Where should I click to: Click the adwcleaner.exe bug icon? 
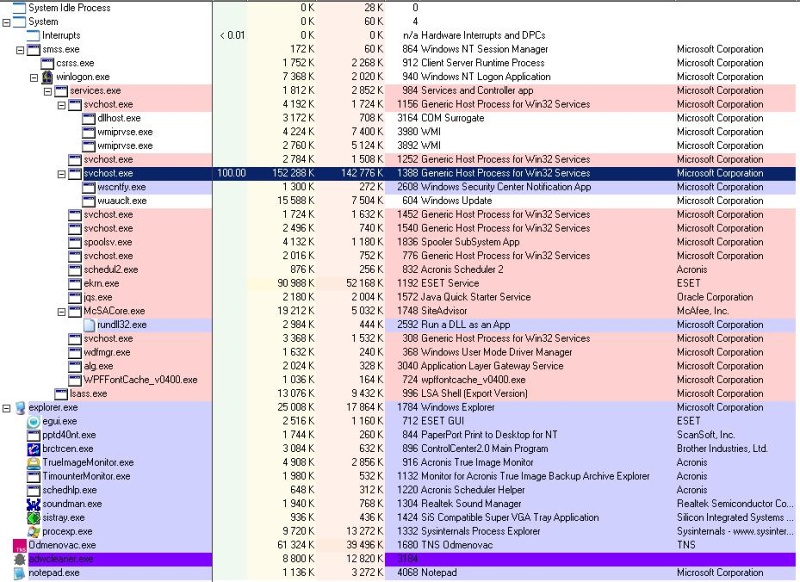point(20,559)
